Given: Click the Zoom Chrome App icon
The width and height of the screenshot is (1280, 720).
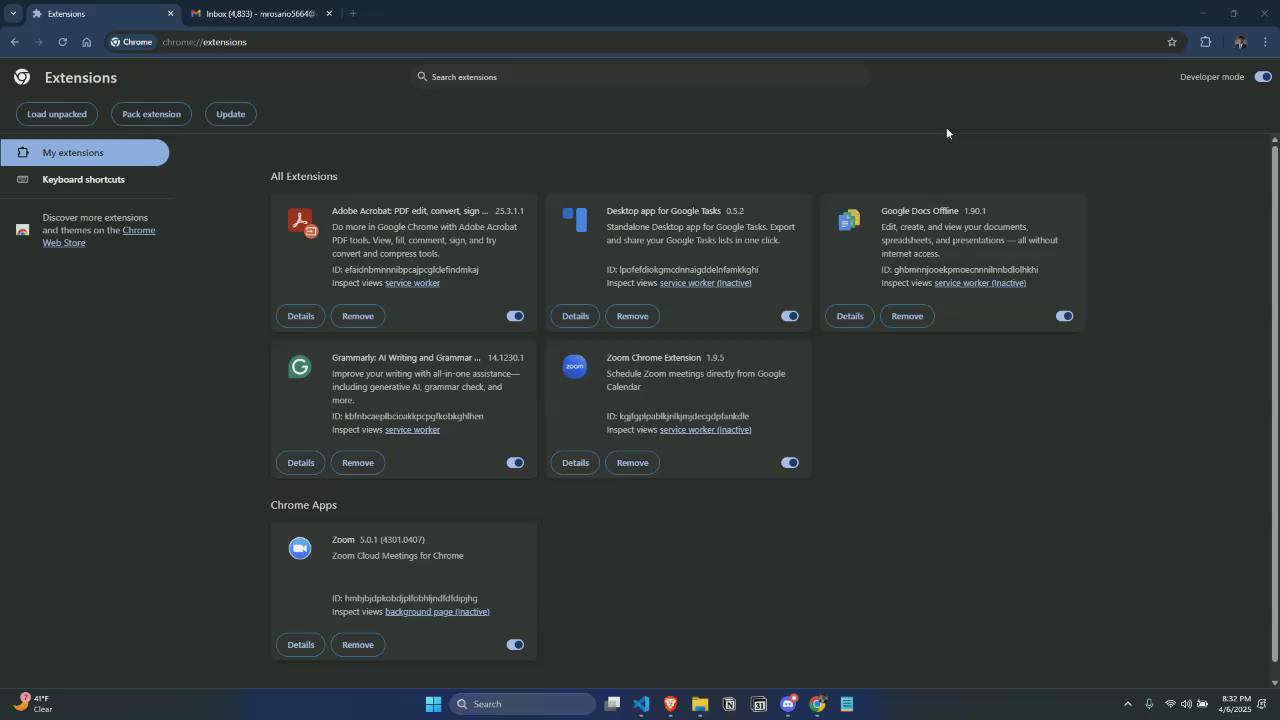Looking at the screenshot, I should 300,548.
